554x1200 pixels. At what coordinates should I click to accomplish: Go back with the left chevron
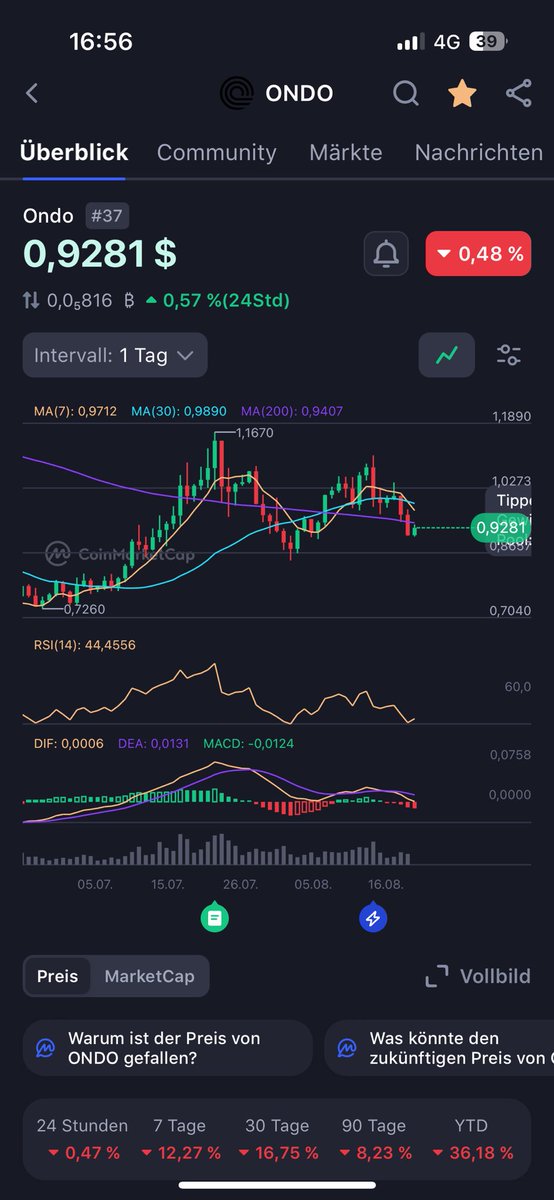click(32, 94)
